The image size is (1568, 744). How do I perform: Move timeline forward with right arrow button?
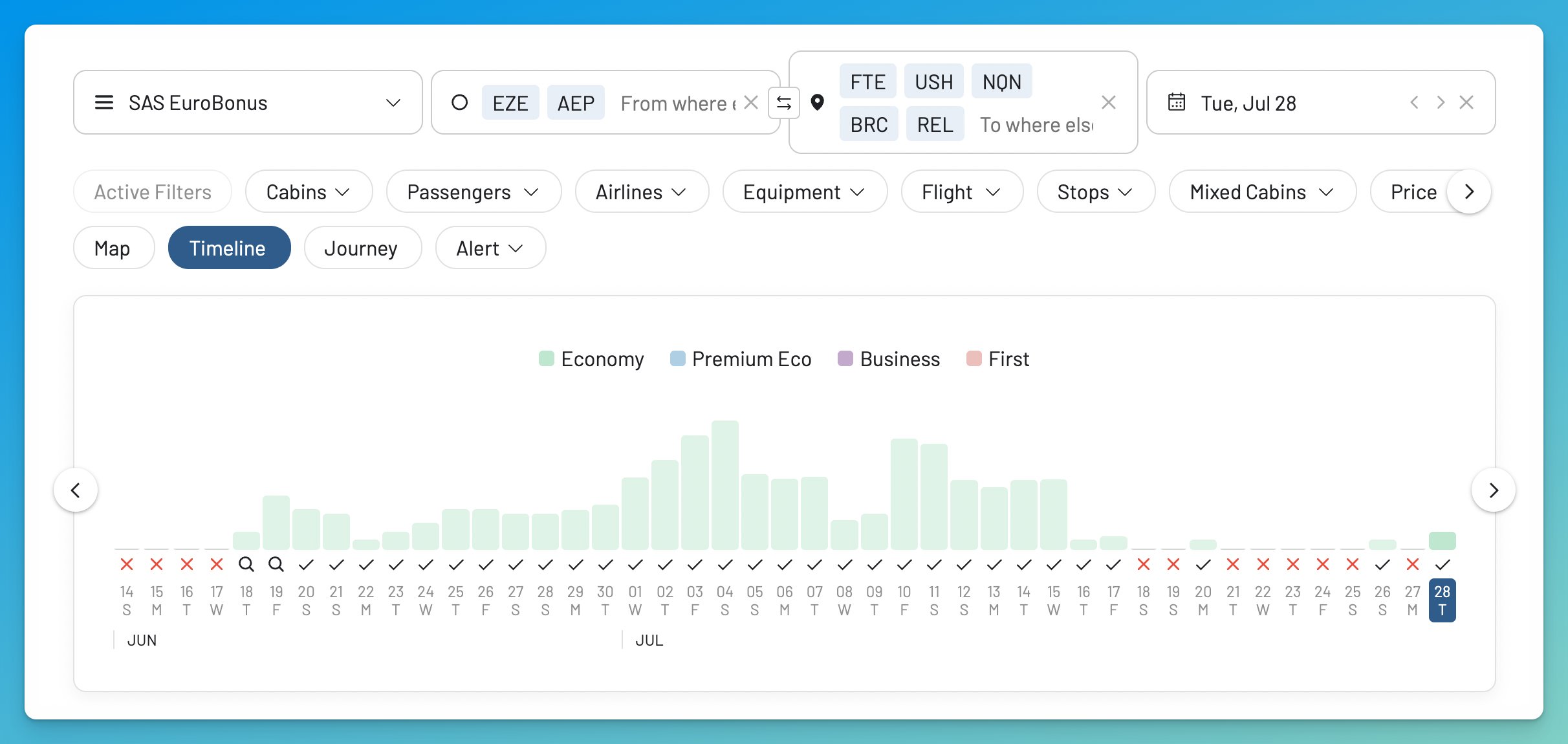[x=1494, y=490]
